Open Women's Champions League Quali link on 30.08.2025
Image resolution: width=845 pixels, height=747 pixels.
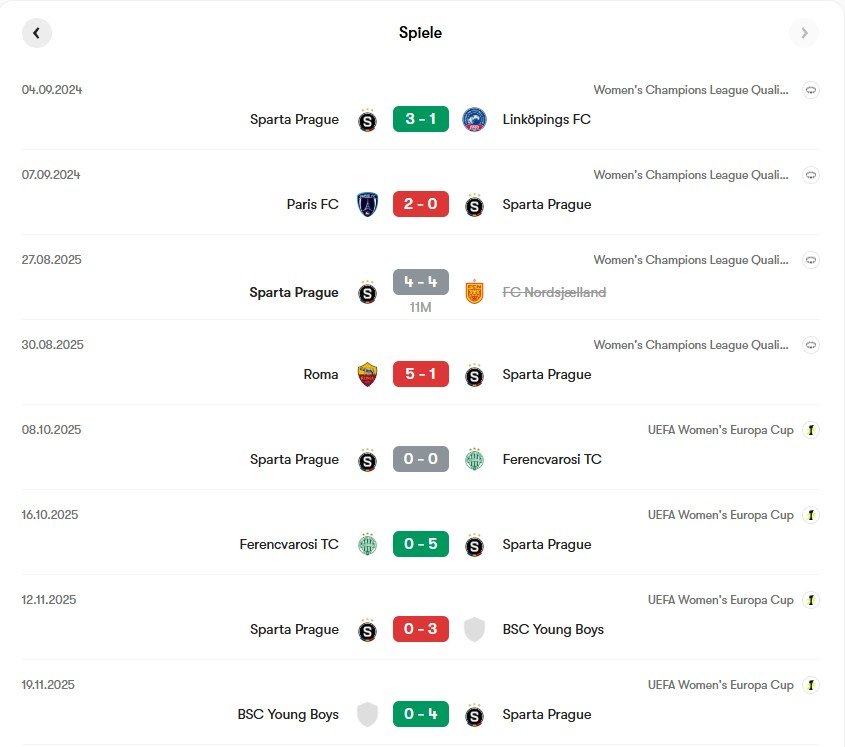(x=691, y=345)
